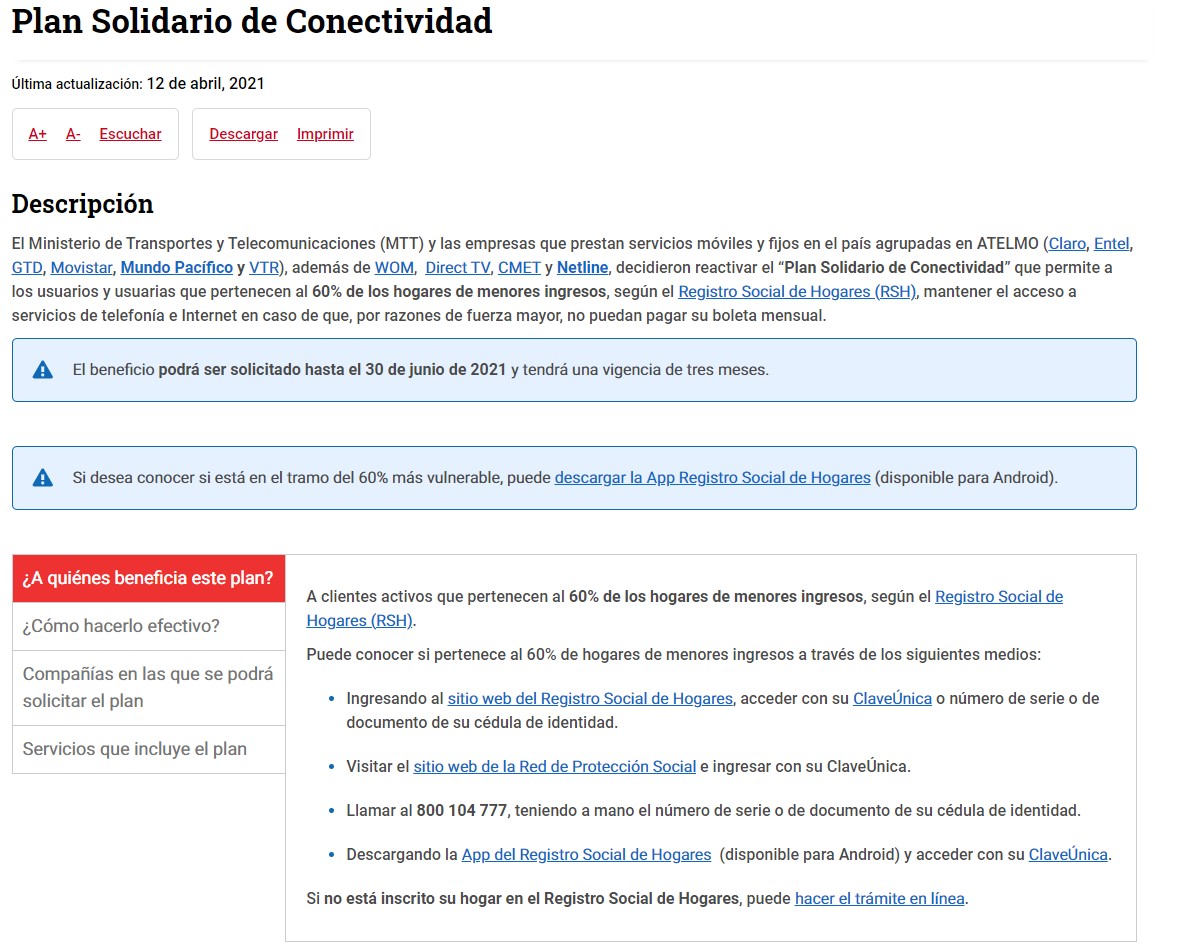Open the Claro company link
This screenshot has width=1178, height=947.
(x=1066, y=243)
